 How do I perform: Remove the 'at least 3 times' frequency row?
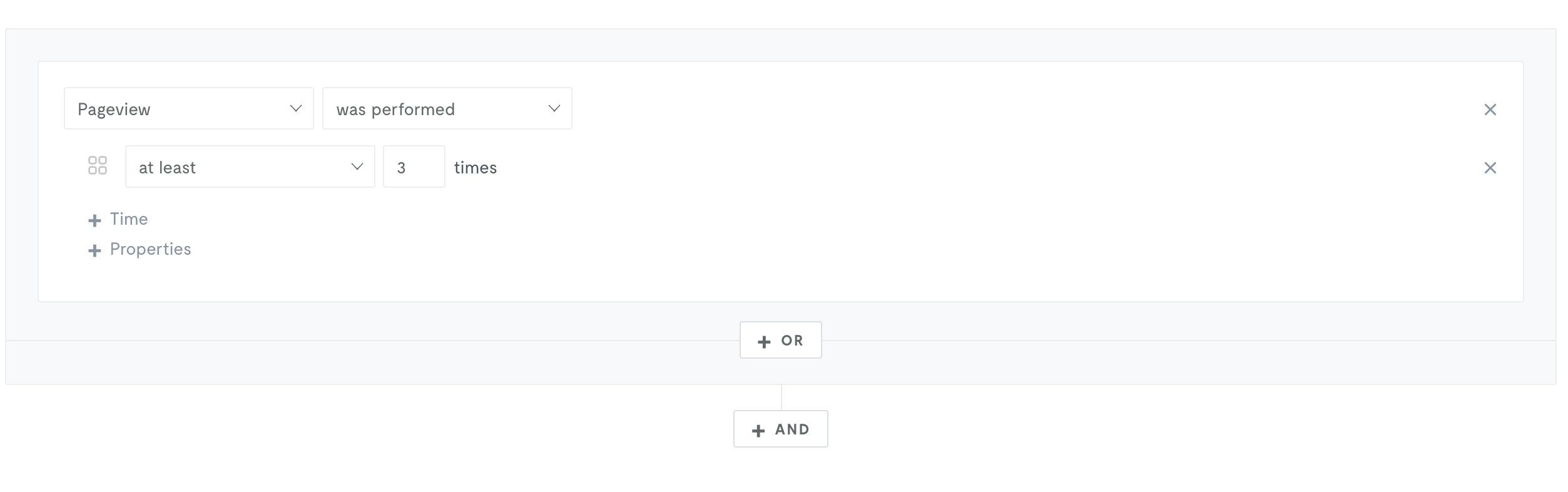[1490, 168]
